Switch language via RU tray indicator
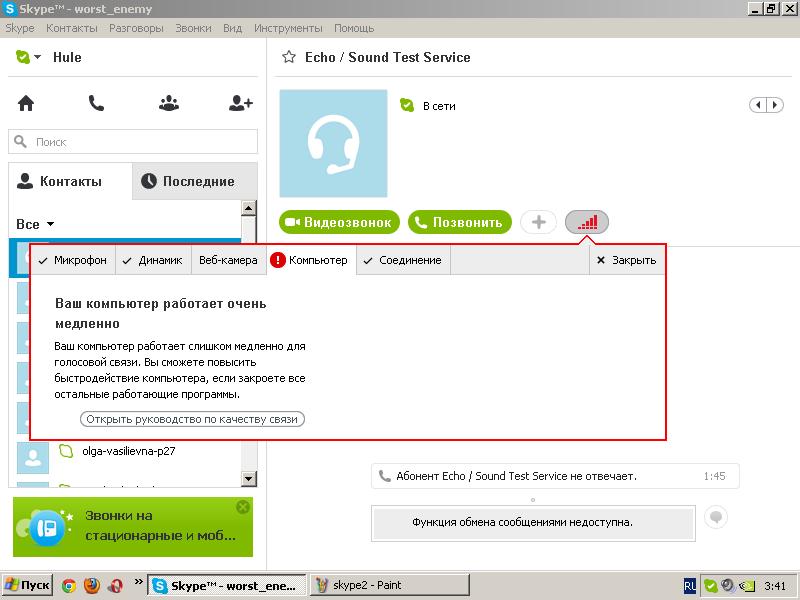 pyautogui.click(x=689, y=586)
